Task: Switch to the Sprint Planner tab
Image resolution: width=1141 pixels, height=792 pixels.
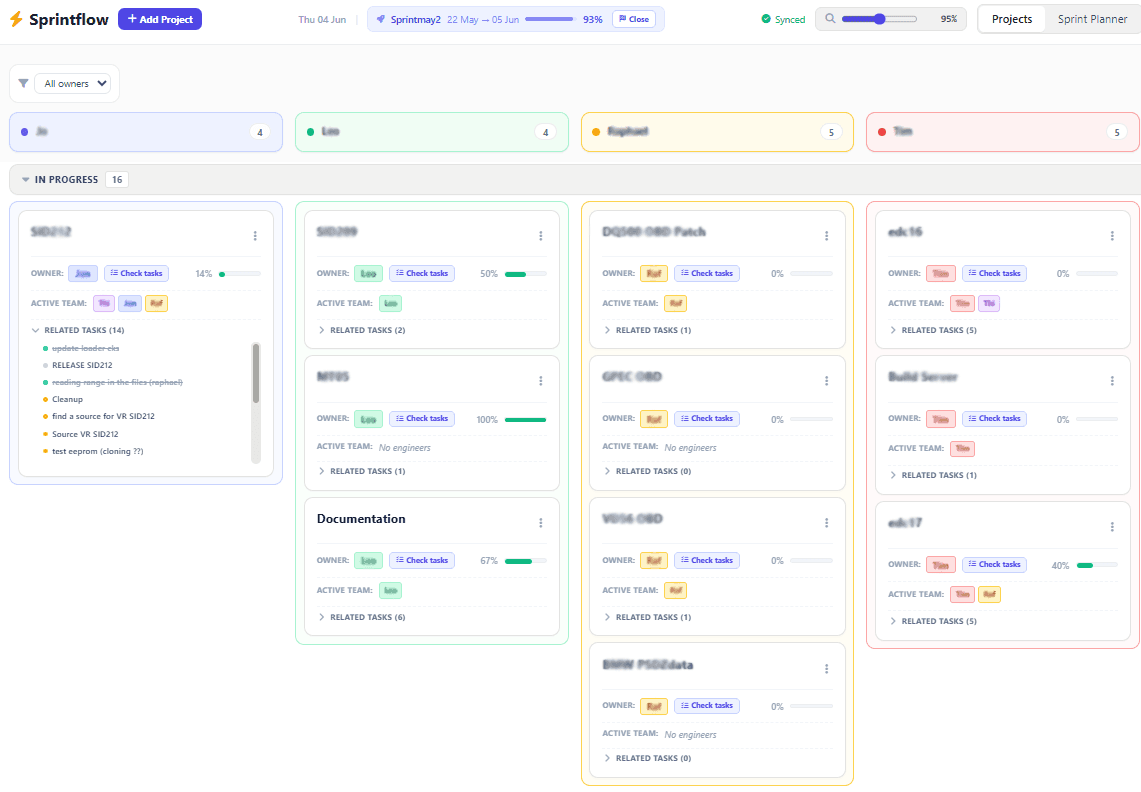Action: tap(1092, 19)
